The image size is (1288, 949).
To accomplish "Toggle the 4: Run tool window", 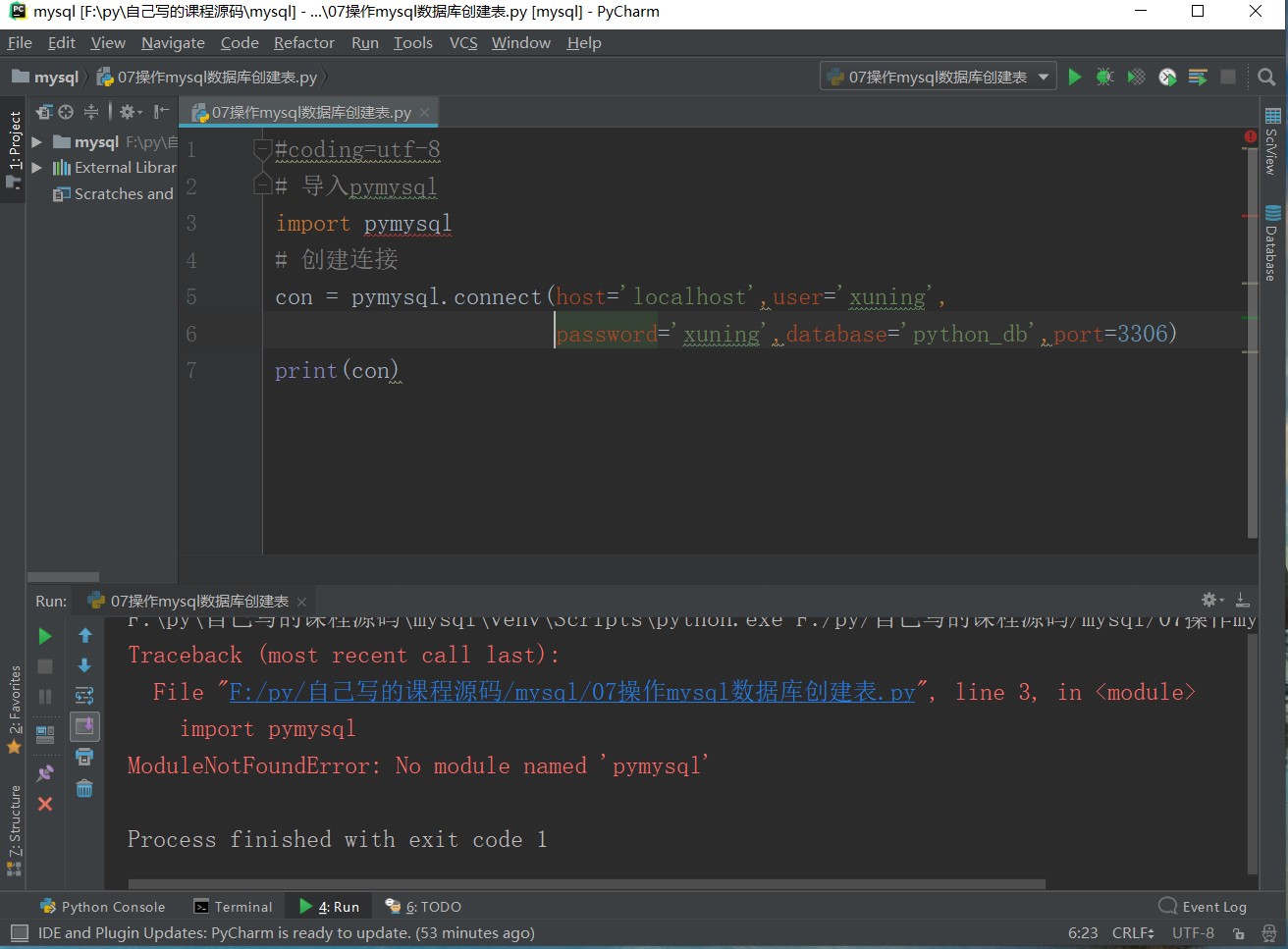I will [330, 907].
